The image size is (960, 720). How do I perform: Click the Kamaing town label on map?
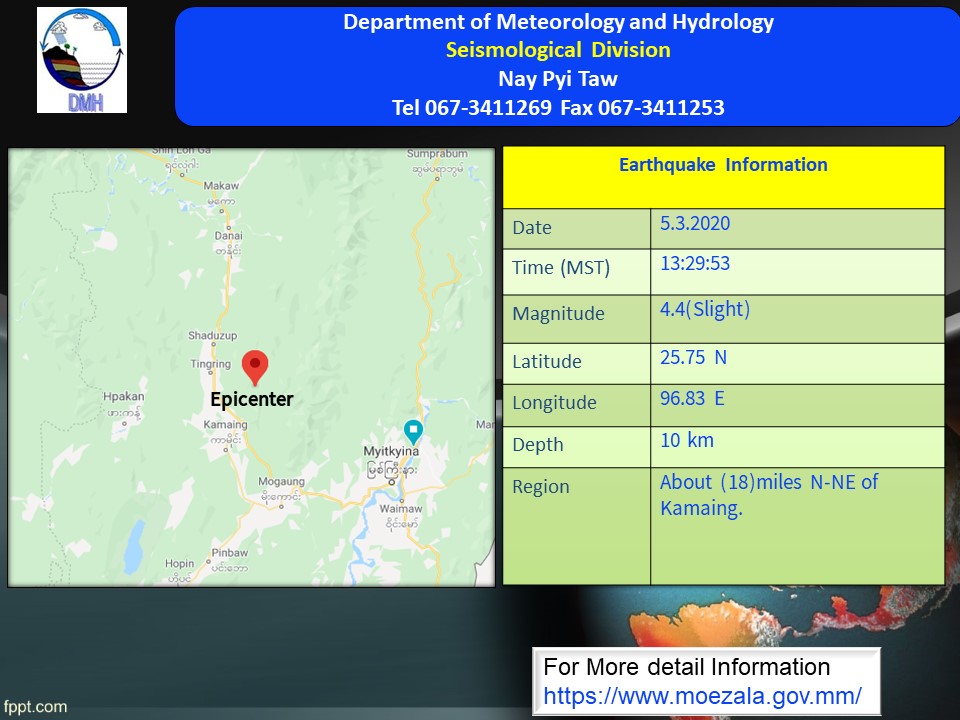[227, 425]
